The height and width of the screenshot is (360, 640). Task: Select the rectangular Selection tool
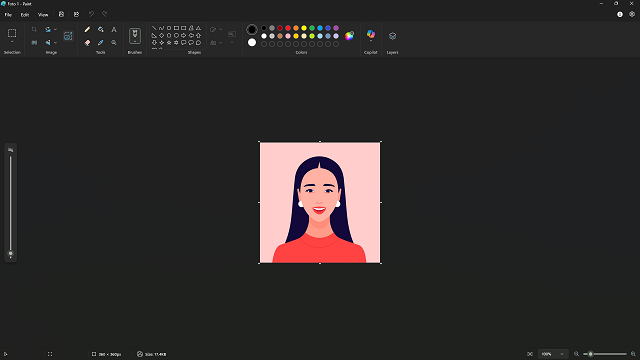[x=12, y=33]
